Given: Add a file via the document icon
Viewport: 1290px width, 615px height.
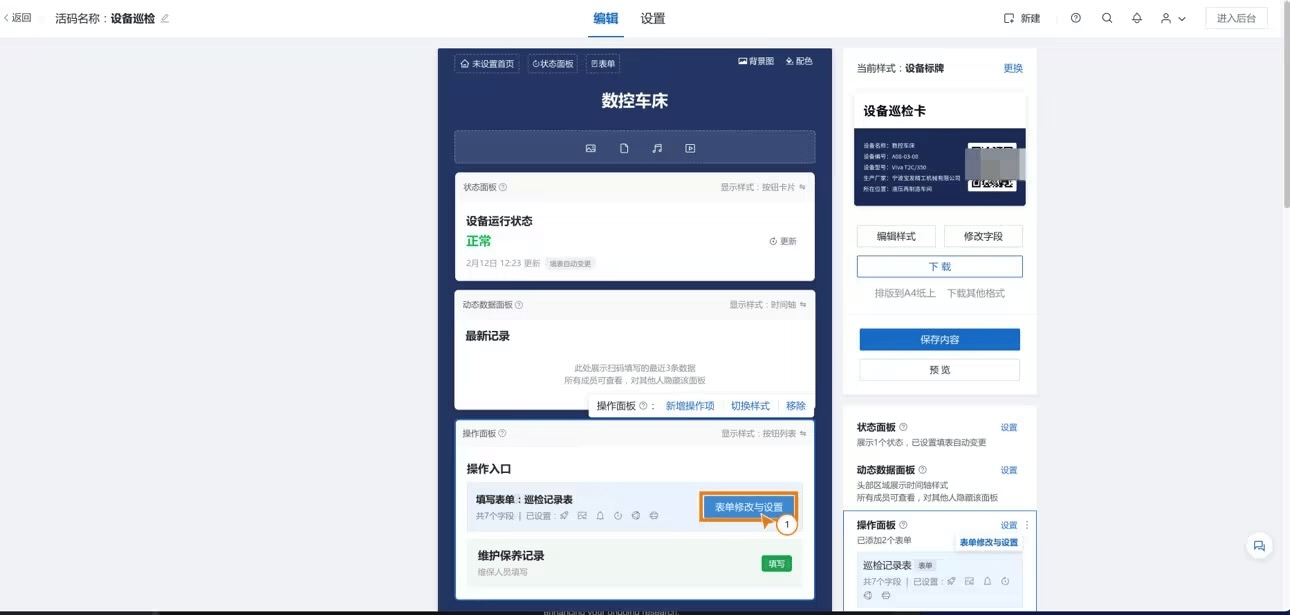Looking at the screenshot, I should pyautogui.click(x=624, y=148).
